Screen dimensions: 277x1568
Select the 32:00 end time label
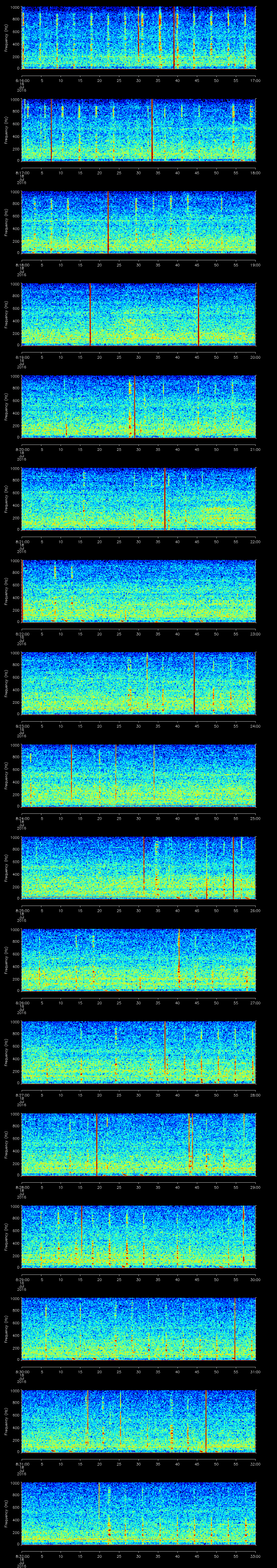255,1463
